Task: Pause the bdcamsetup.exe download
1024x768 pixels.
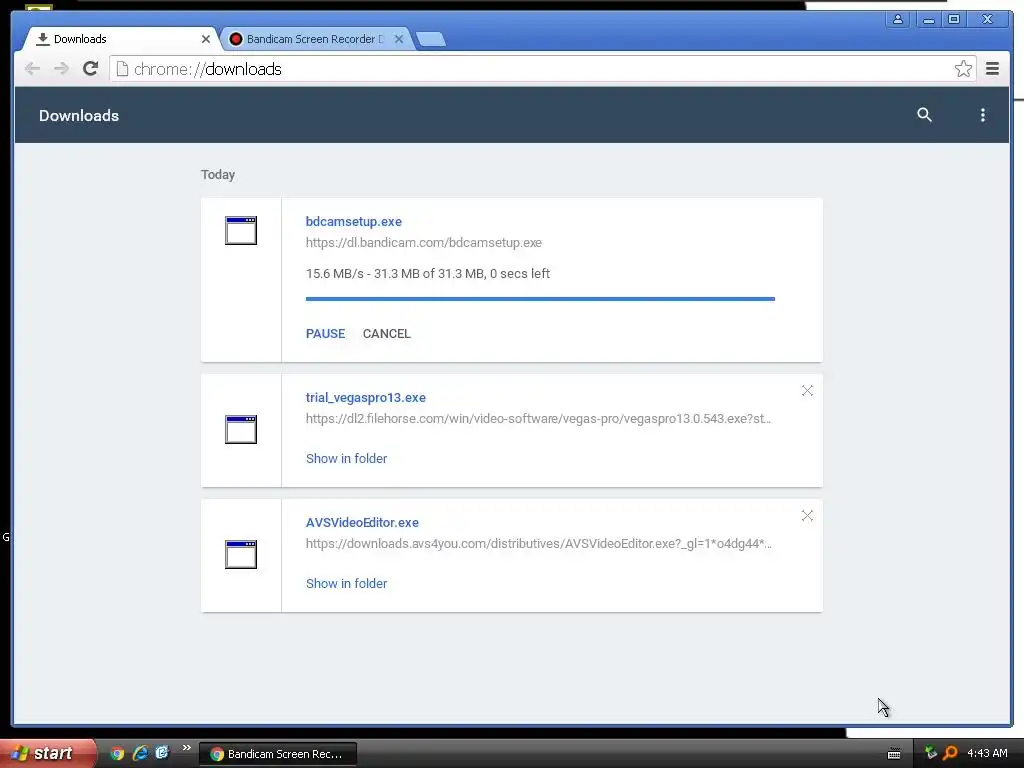Action: (x=325, y=334)
